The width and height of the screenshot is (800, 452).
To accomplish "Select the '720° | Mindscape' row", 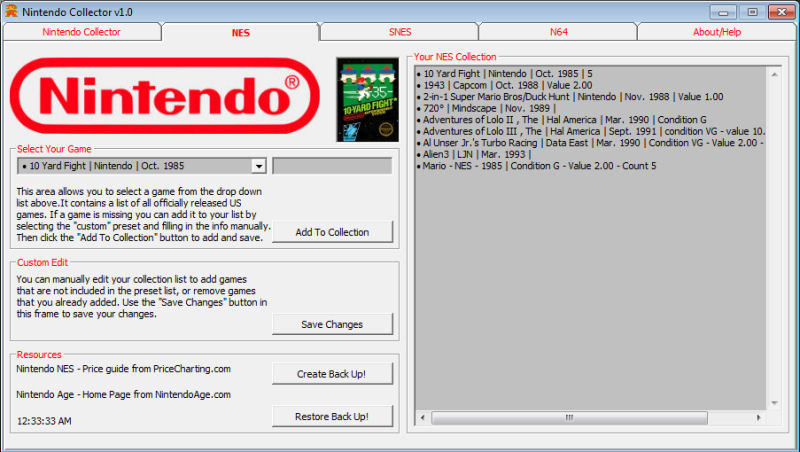I will pos(486,108).
